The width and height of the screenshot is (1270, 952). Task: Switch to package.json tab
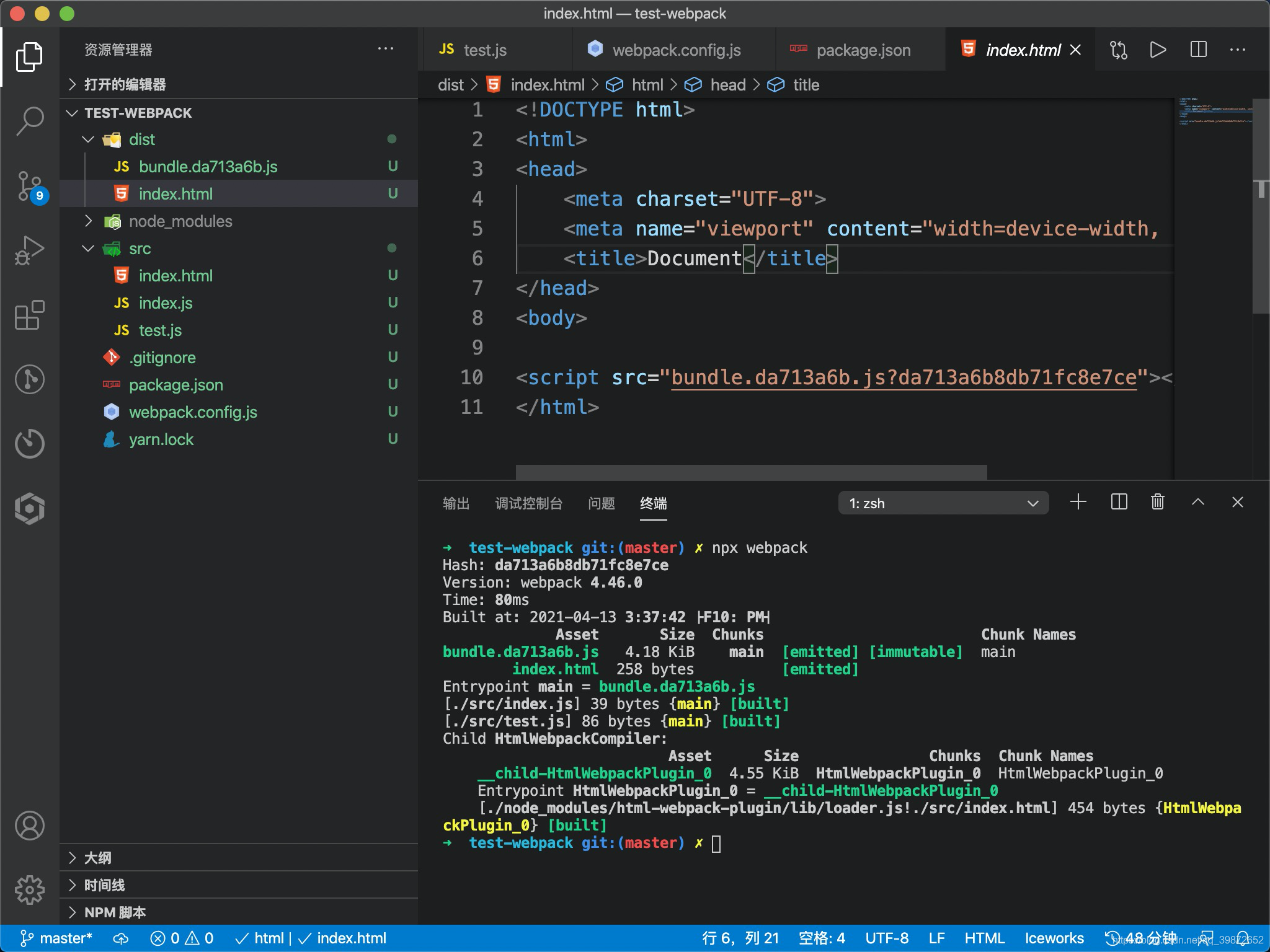861,50
